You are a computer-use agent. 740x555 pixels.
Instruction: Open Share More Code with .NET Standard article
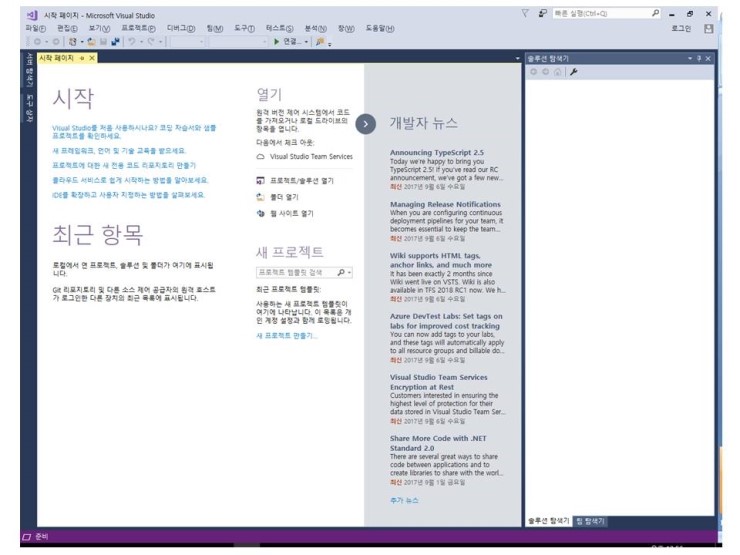tap(438, 443)
